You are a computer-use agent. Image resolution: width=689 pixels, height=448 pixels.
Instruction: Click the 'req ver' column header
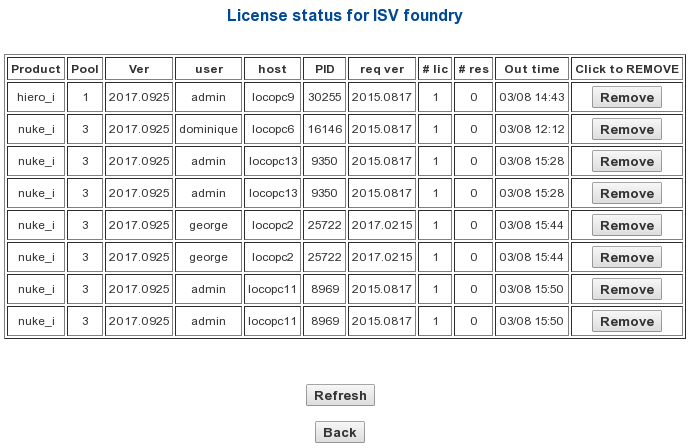pyautogui.click(x=382, y=69)
